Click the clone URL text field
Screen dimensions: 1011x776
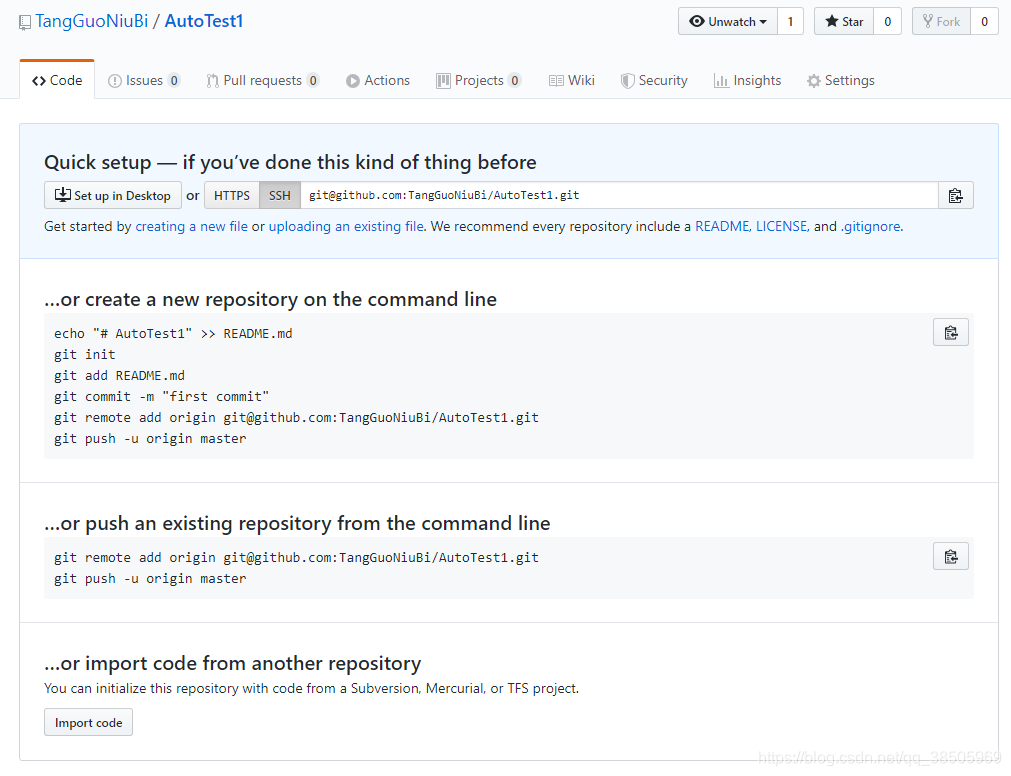point(619,195)
